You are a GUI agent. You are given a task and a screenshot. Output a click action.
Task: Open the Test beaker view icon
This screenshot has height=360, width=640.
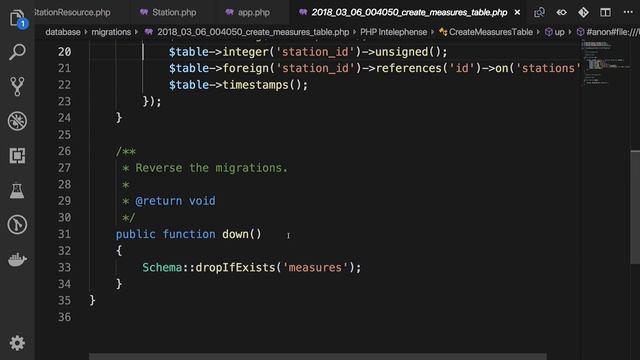17,190
